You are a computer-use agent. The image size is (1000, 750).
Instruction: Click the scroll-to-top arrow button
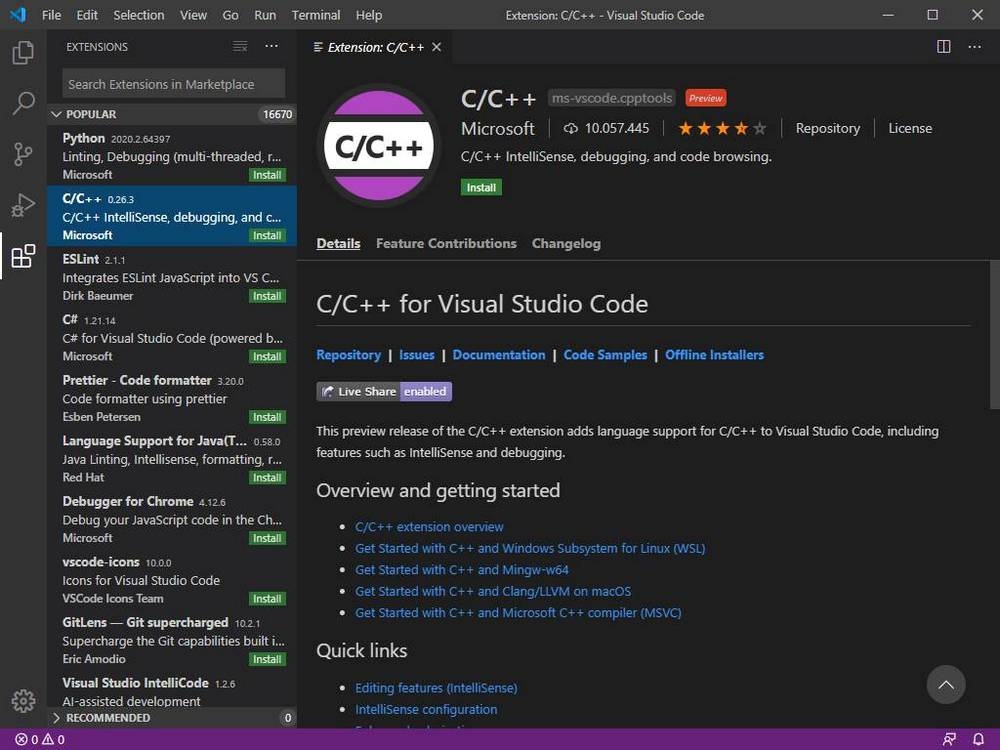[945, 685]
